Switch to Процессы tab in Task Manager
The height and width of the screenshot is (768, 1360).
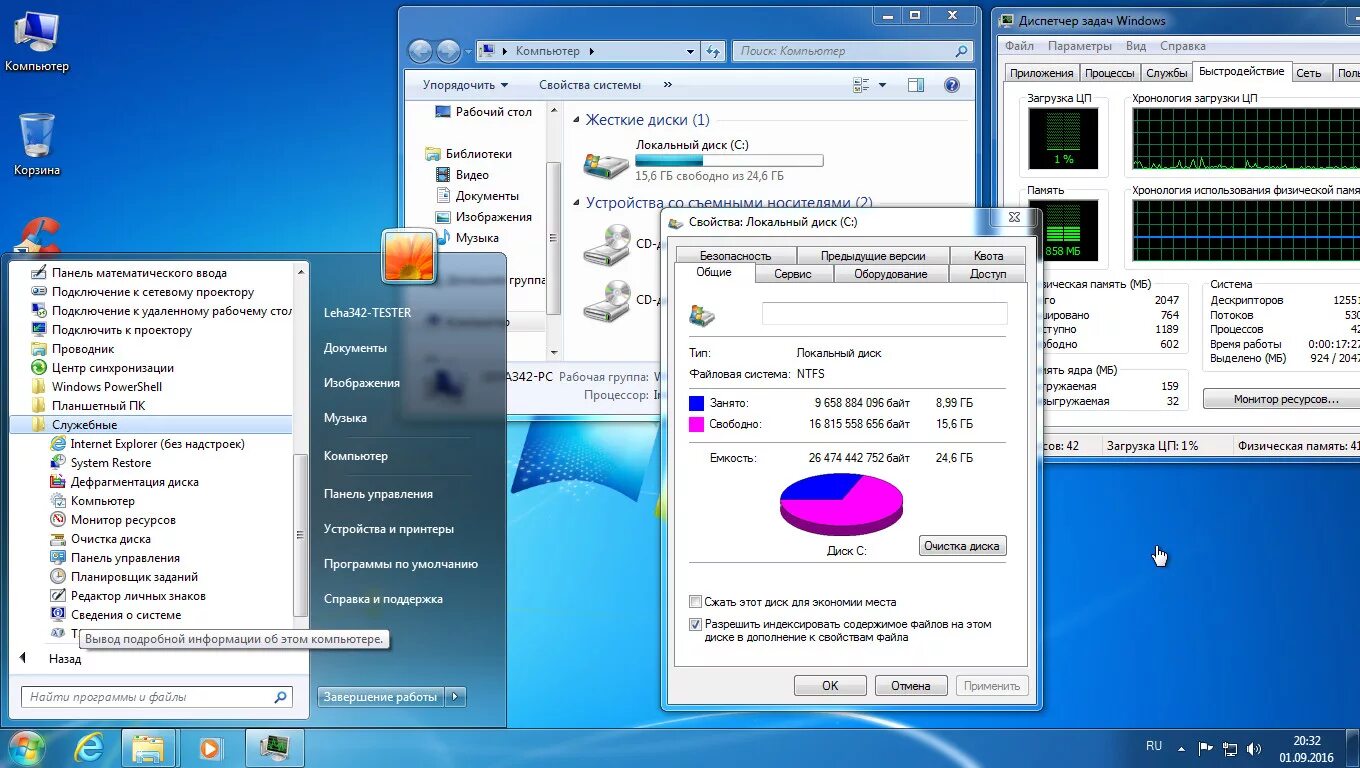click(x=1110, y=73)
